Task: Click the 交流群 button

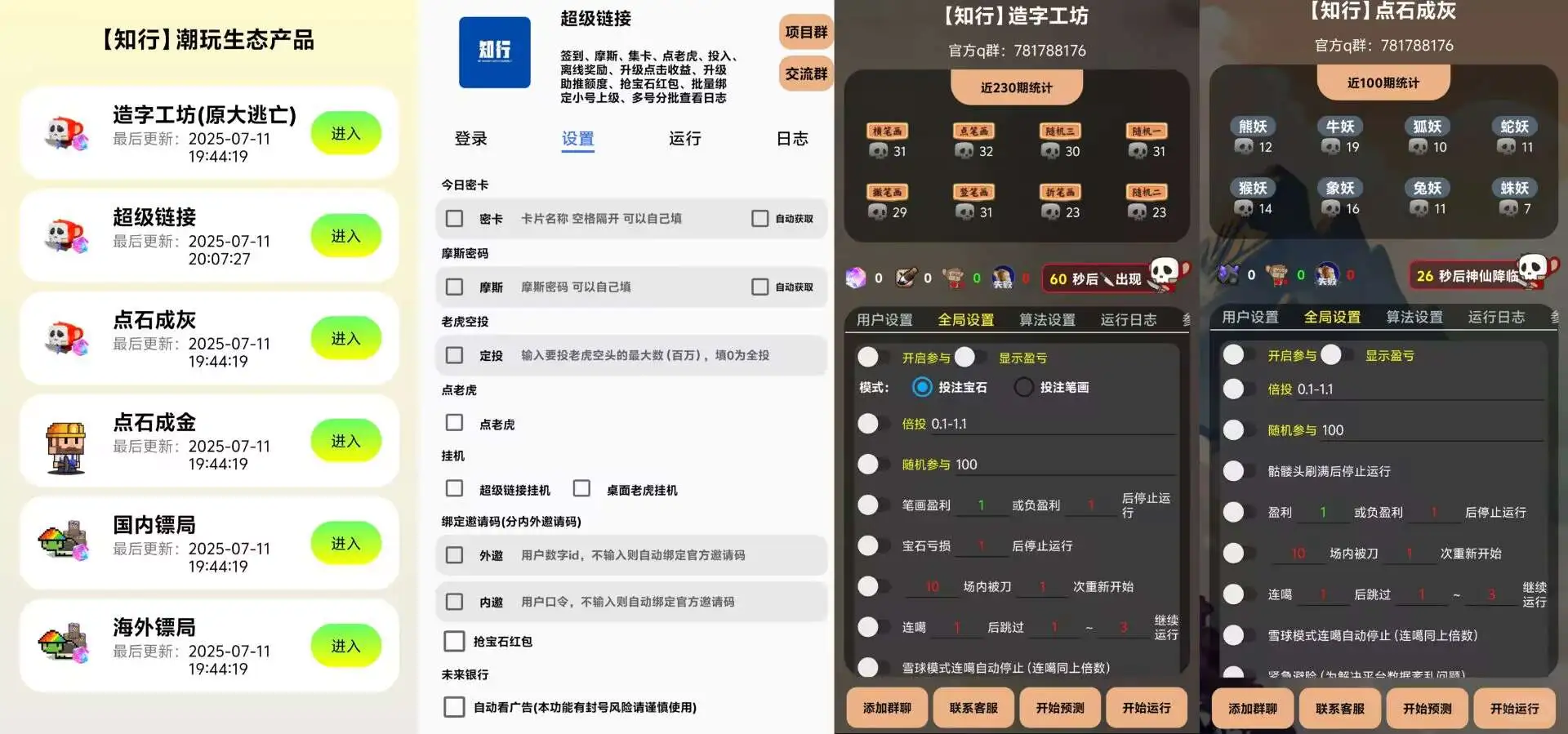Action: (806, 73)
